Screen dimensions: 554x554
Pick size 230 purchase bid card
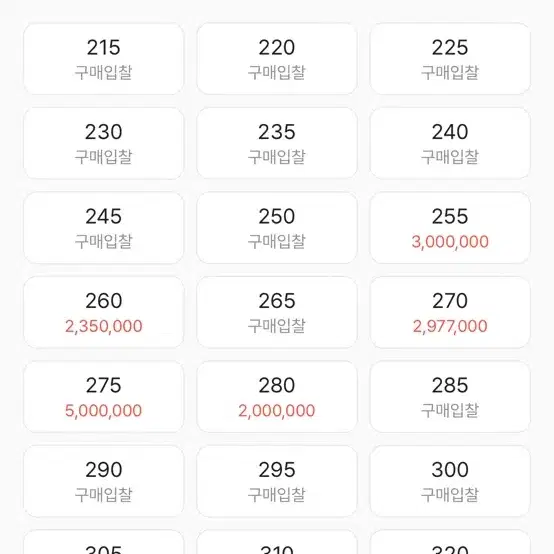tap(104, 143)
